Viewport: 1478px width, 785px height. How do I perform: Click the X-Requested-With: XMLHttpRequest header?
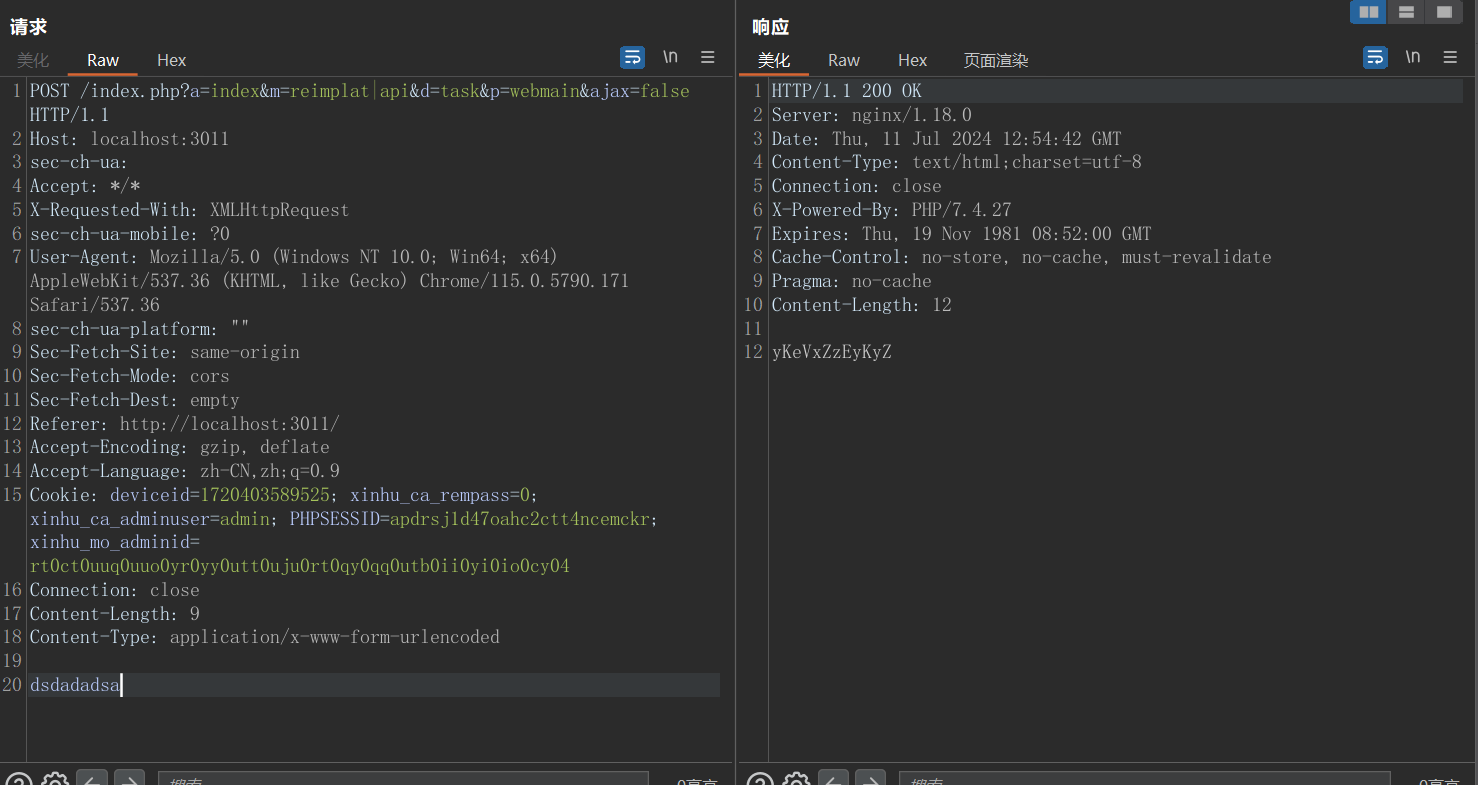pyautogui.click(x=190, y=210)
